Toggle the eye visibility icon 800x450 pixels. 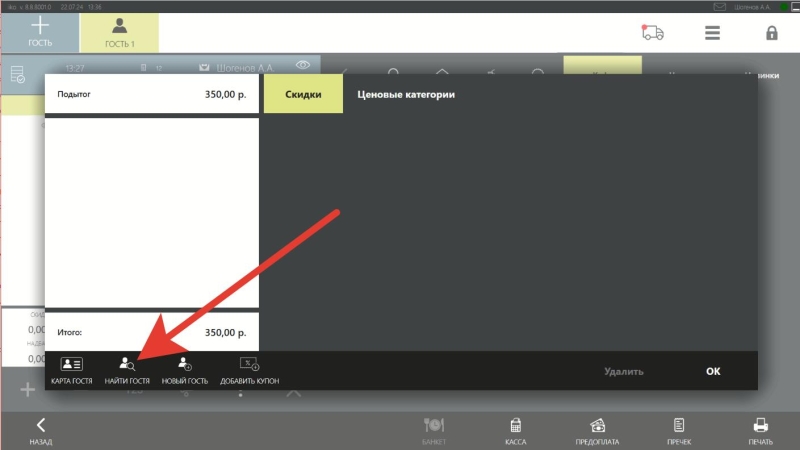coord(303,65)
